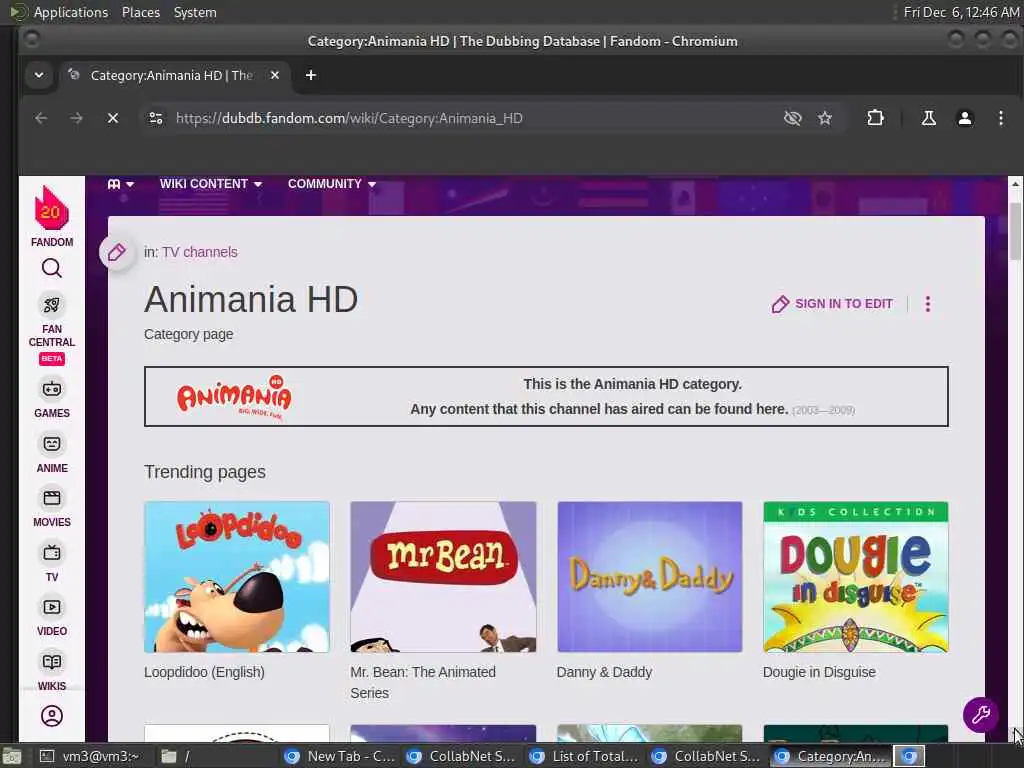The image size is (1024, 768).
Task: Close the Category:Animania HD tab
Action: (275, 75)
